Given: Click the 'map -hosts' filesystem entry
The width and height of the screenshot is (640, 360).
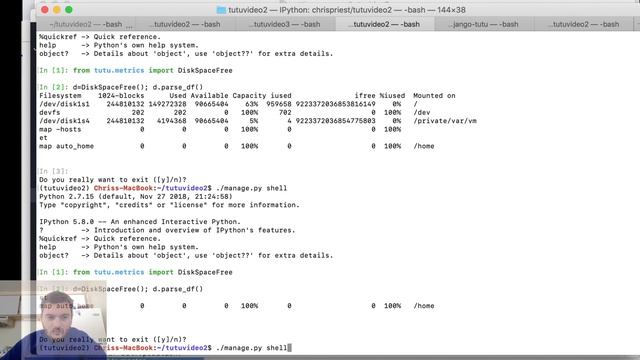Looking at the screenshot, I should 60,129.
